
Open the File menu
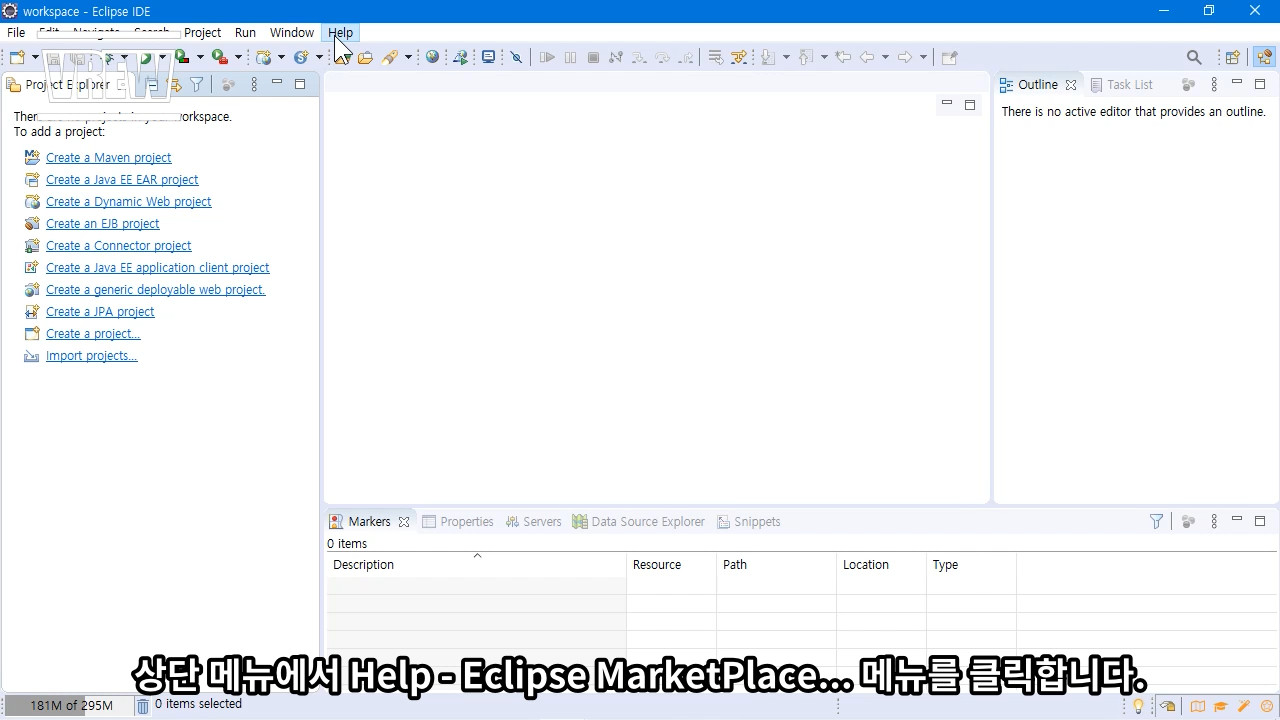click(16, 33)
